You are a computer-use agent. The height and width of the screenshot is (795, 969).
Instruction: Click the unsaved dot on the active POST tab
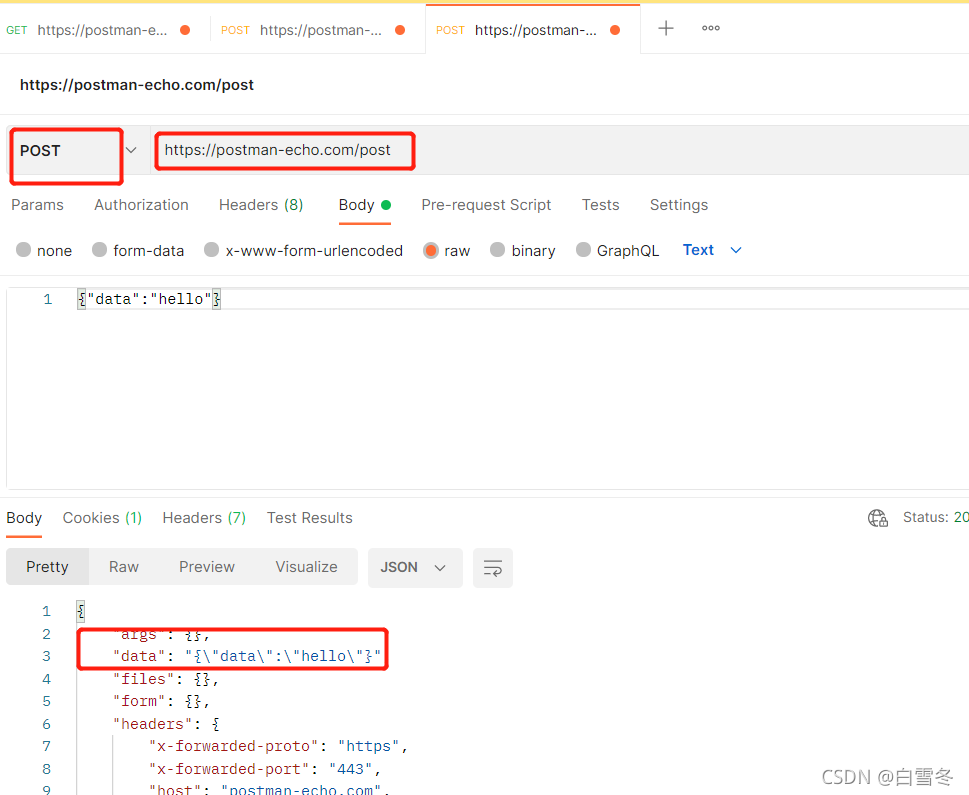pyautogui.click(x=615, y=30)
